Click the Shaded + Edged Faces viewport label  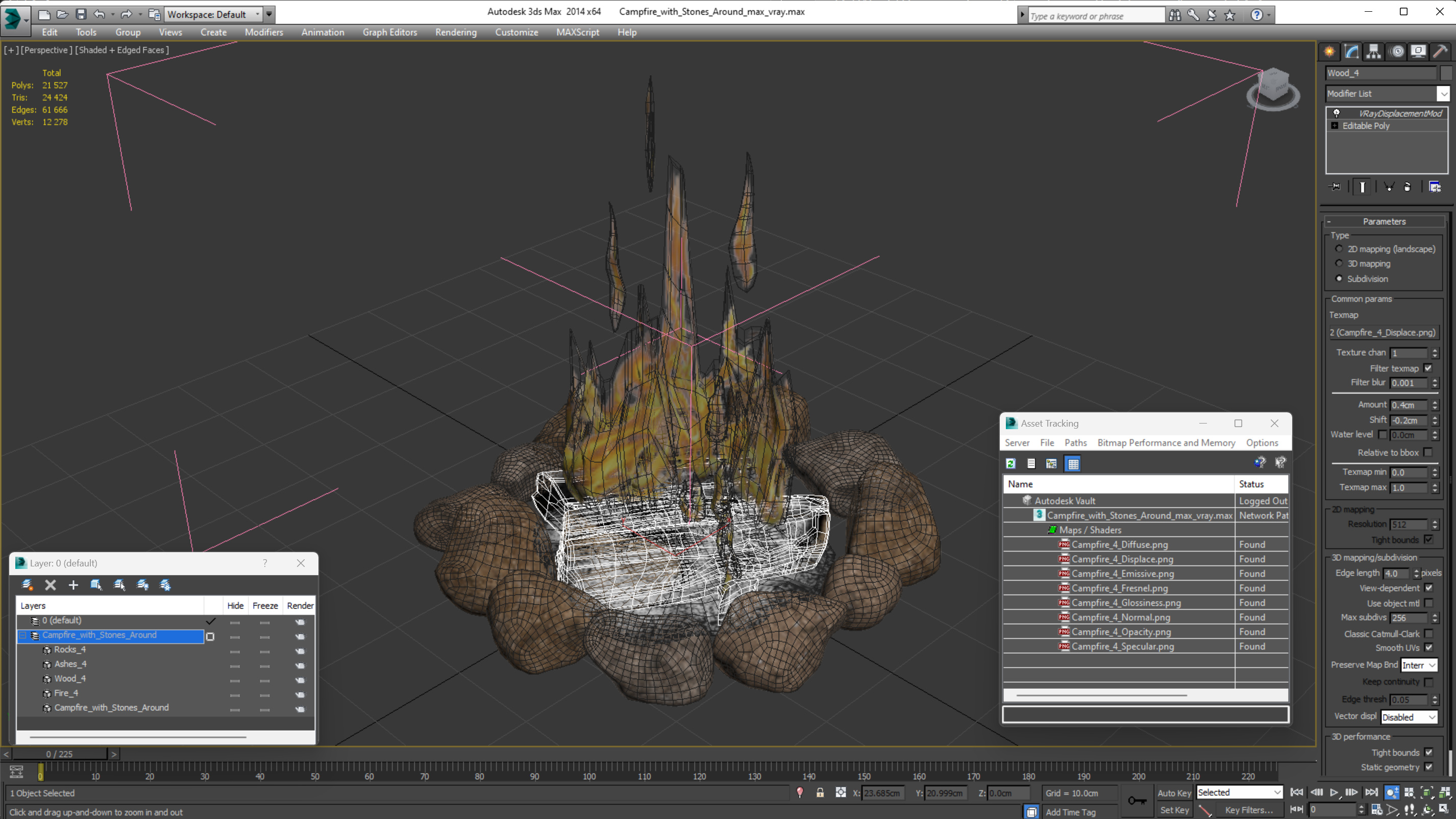tap(122, 49)
